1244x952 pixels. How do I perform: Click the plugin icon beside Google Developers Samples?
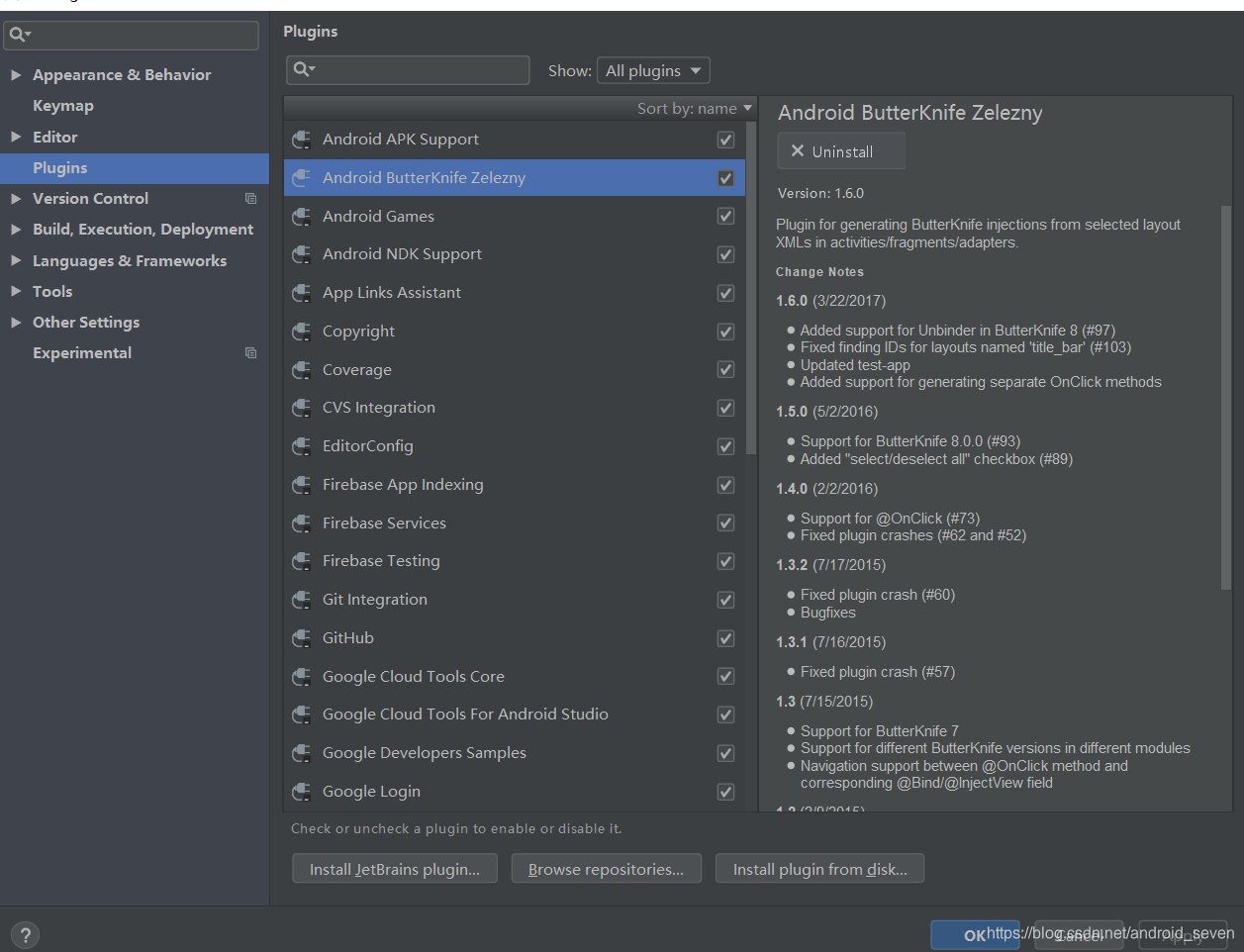coord(302,753)
